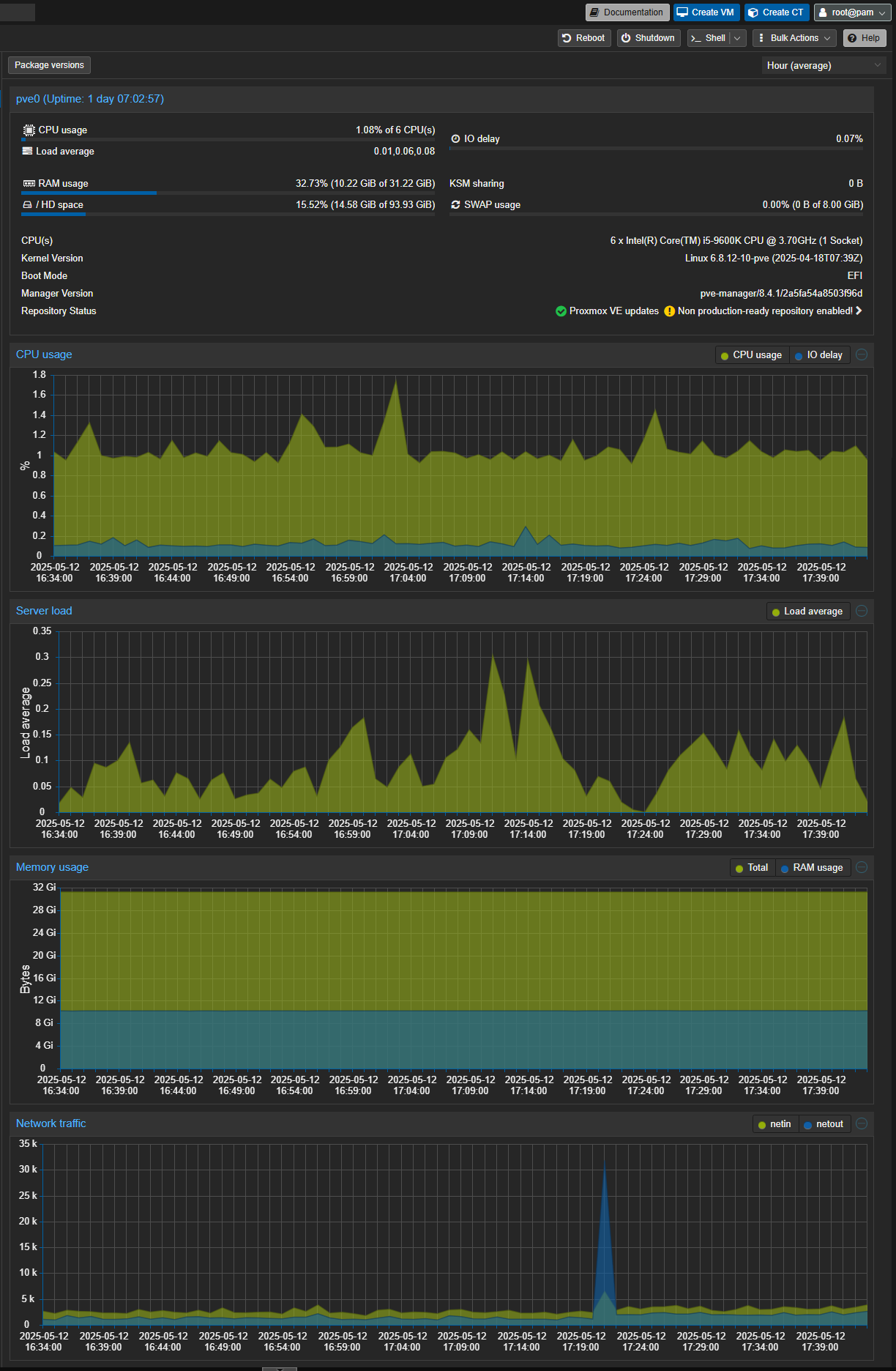Click the Package versions button
This screenshot has width=896, height=1371.
pyautogui.click(x=49, y=65)
